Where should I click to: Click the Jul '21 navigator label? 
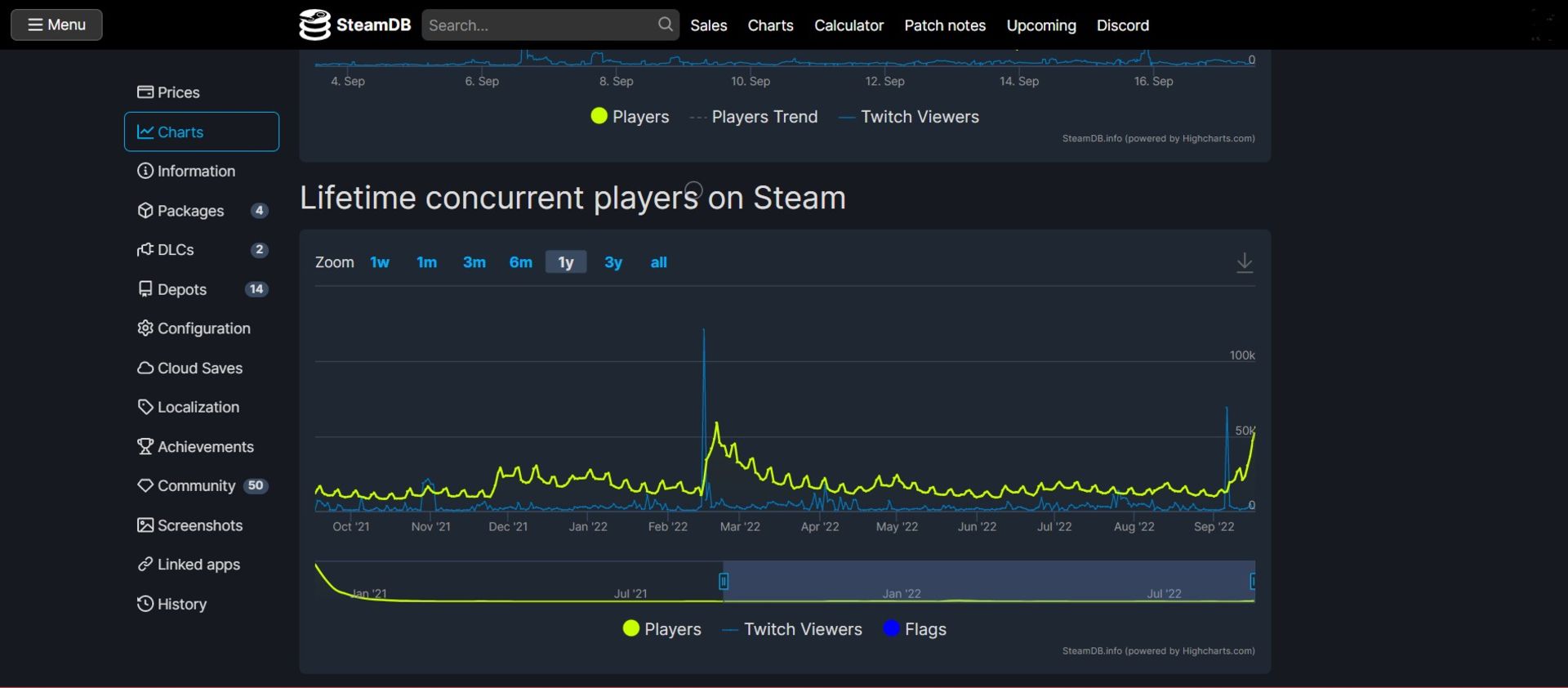click(630, 594)
